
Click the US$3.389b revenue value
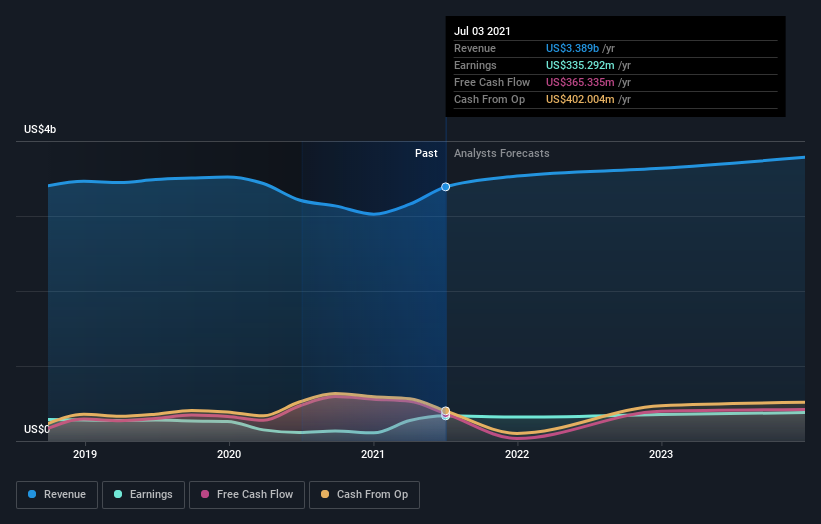572,48
